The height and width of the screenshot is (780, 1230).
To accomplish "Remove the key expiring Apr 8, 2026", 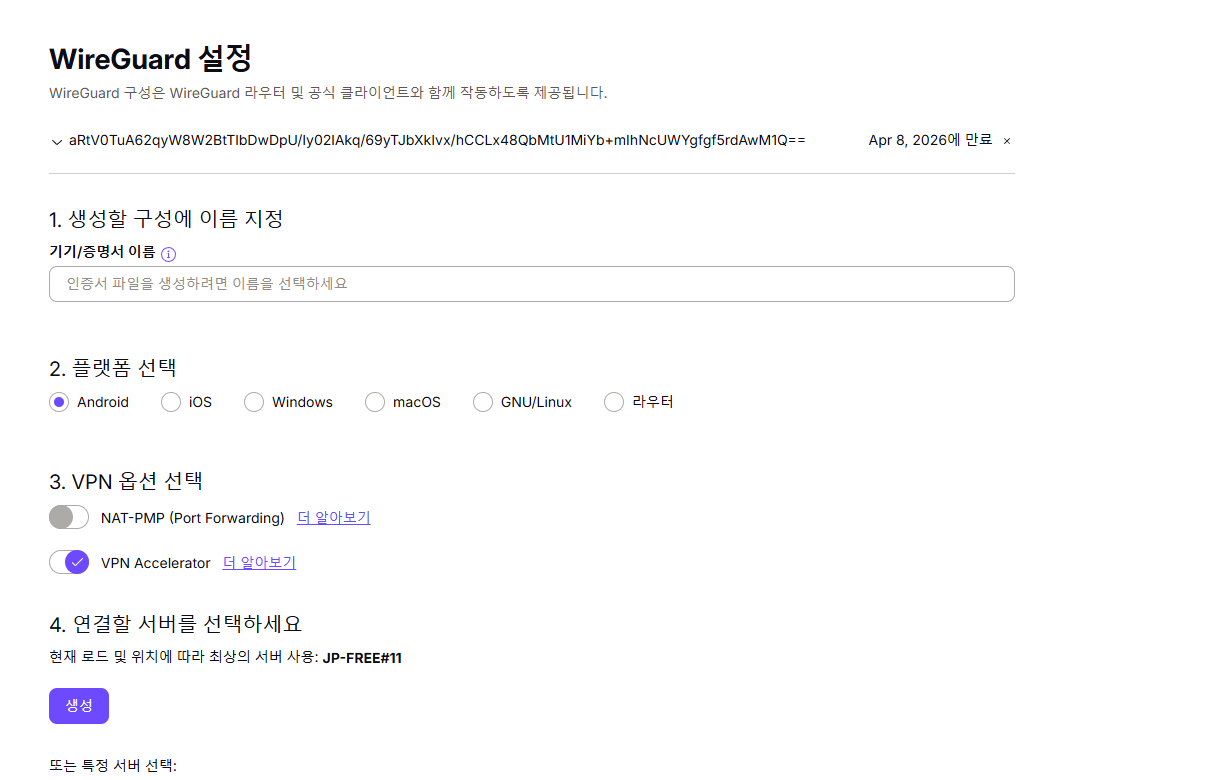I will click(x=1007, y=141).
